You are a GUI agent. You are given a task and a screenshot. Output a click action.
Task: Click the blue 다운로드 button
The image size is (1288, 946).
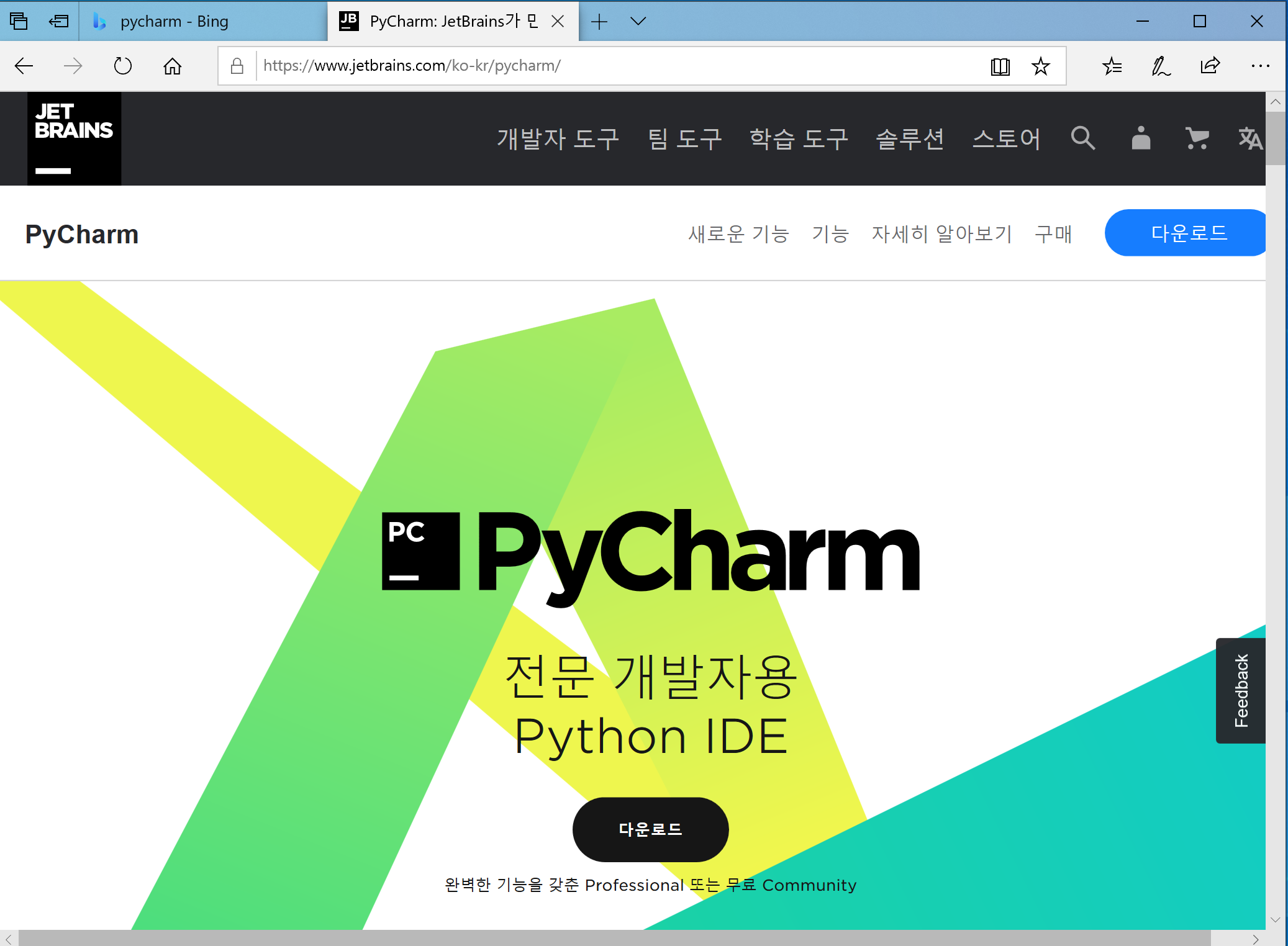1185,233
